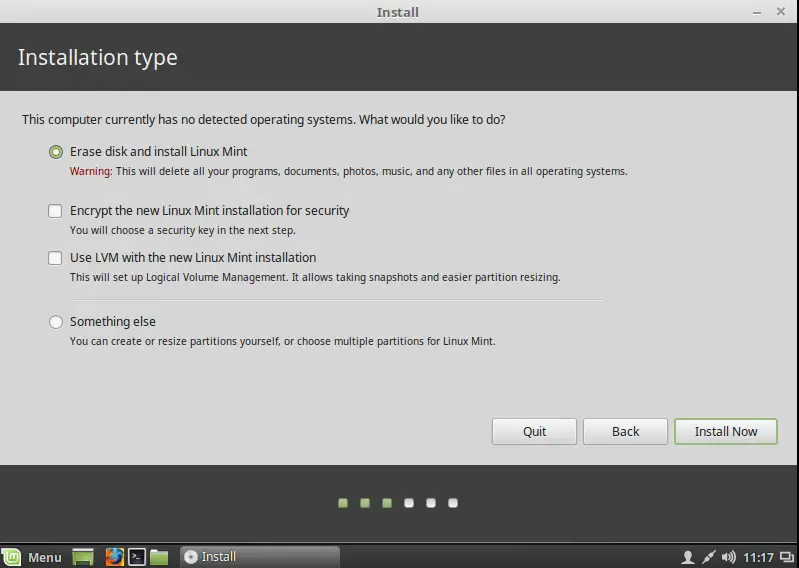Click the Logical Volume Management description text

coord(315,277)
